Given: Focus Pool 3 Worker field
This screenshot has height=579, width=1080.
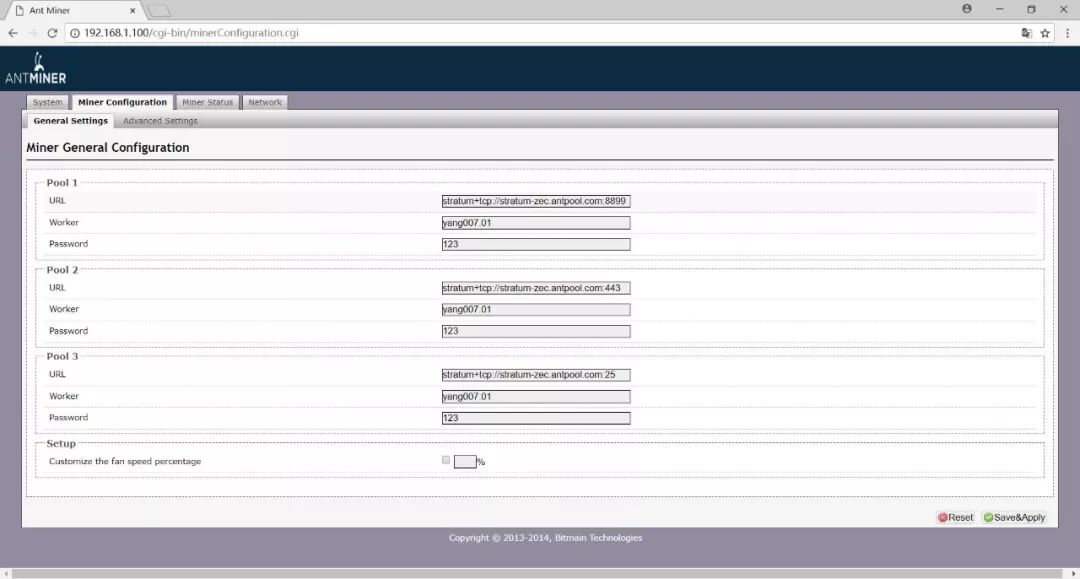Looking at the screenshot, I should [536, 397].
